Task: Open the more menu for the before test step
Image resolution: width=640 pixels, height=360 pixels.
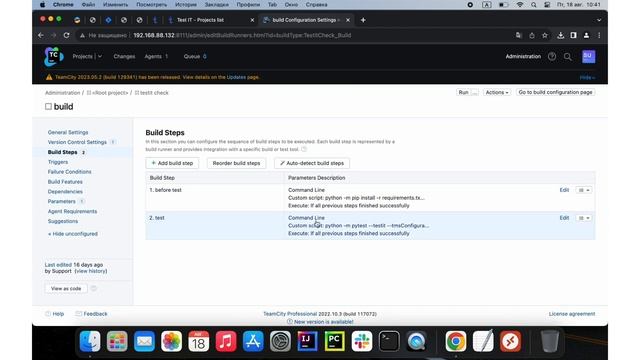Action: coord(584,190)
